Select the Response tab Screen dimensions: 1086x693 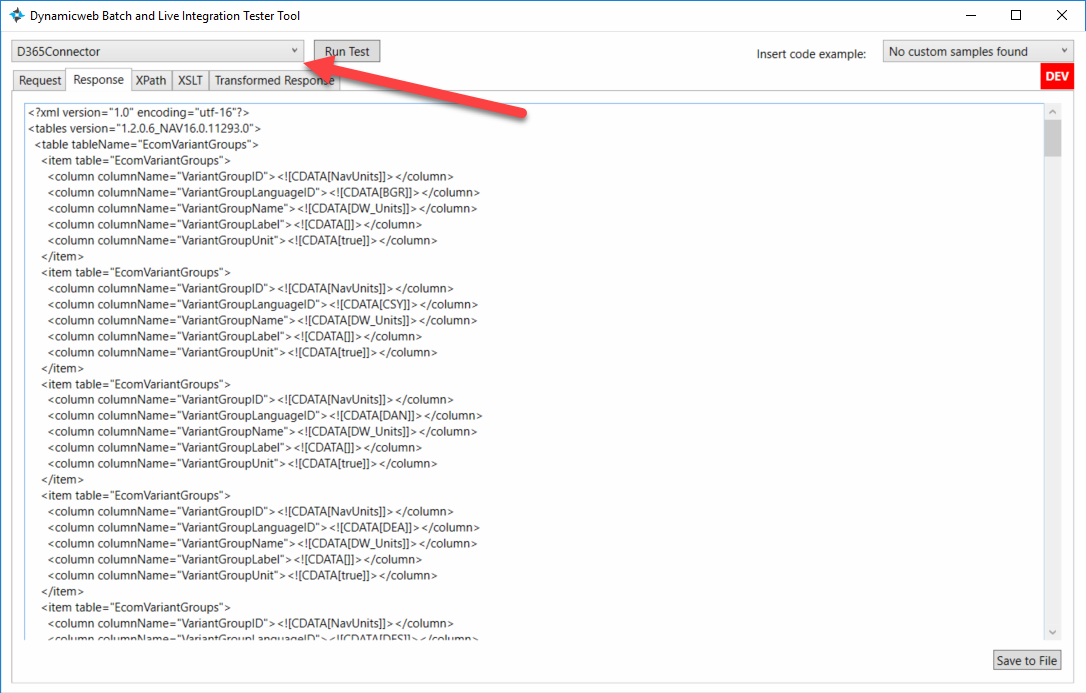pyautogui.click(x=99, y=80)
